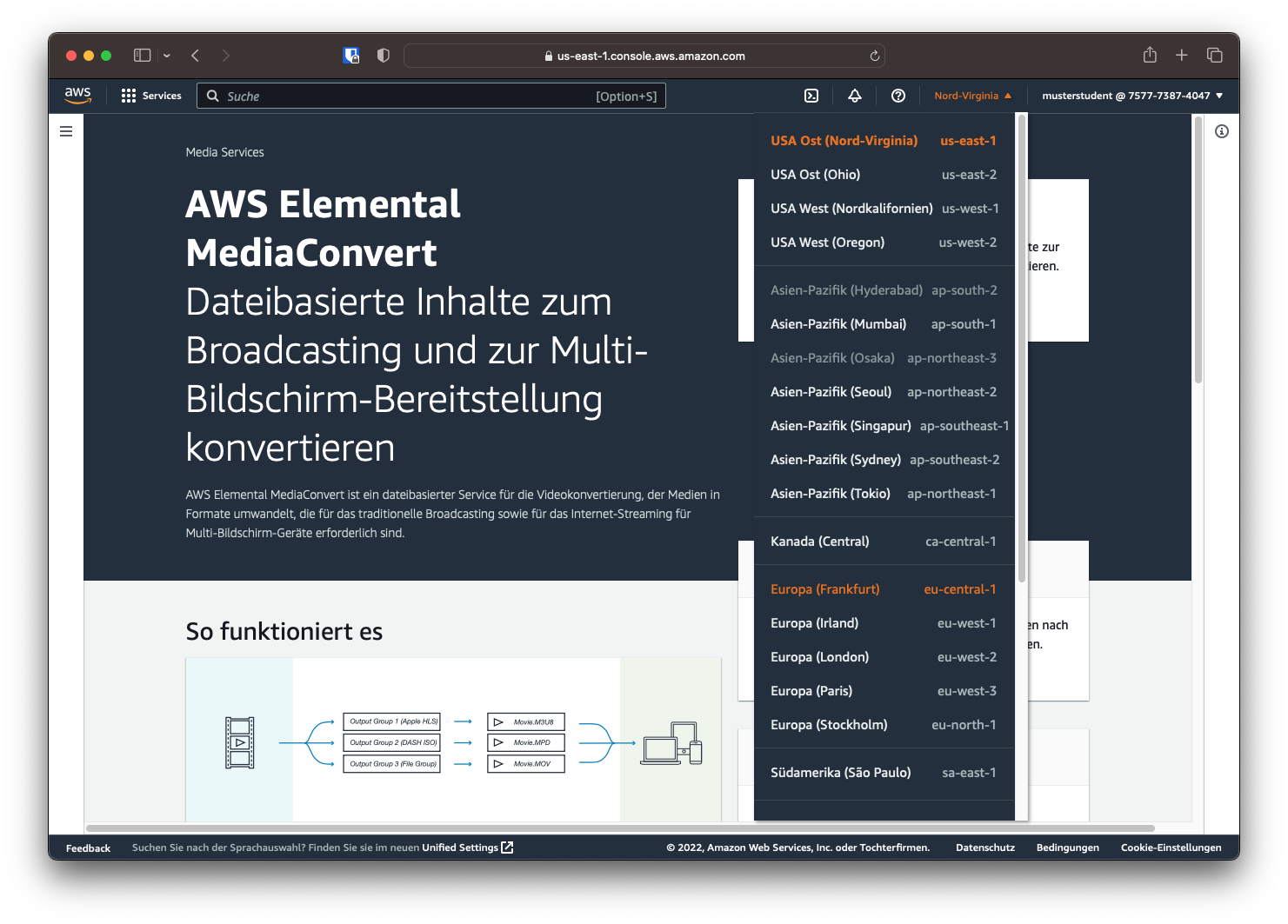The image size is (1288, 924).
Task: Launch AWS CloudShell icon
Action: 811,96
